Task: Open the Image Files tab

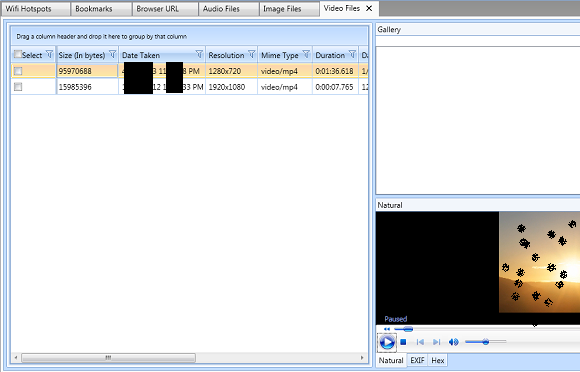Action: 289,9
